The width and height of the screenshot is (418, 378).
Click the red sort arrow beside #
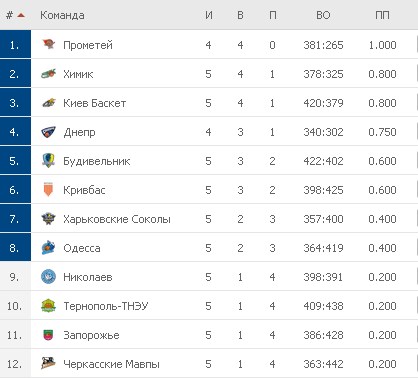(21, 15)
